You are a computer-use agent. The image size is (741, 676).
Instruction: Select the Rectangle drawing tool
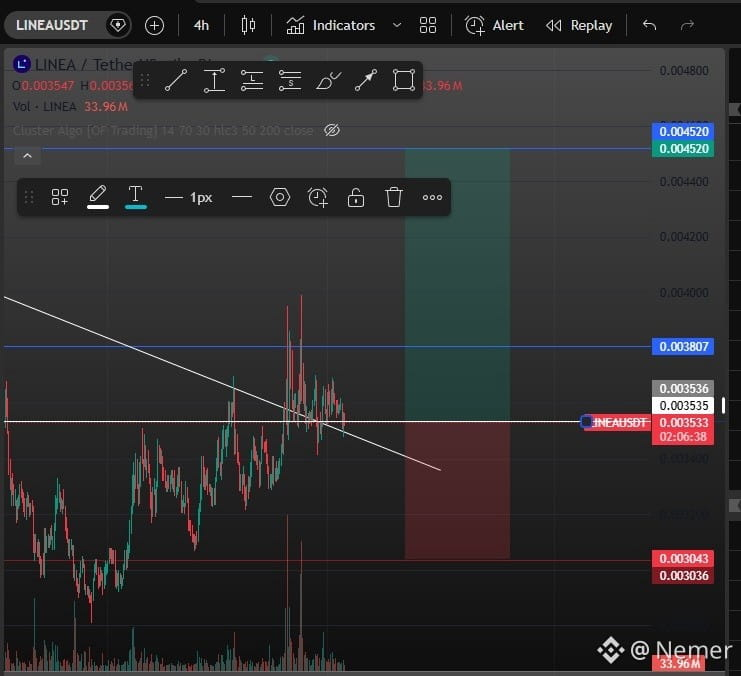click(404, 80)
